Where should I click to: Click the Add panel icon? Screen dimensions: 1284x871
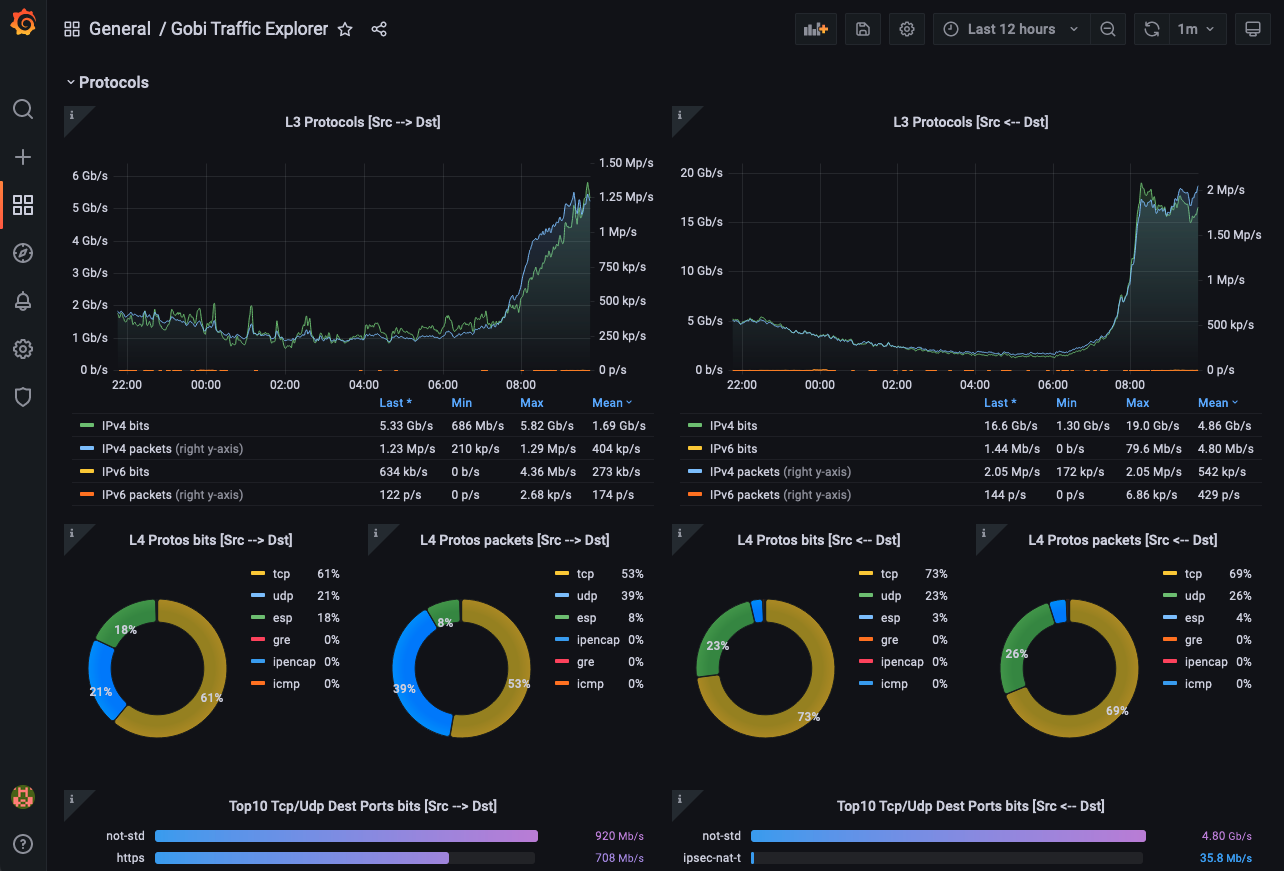(816, 29)
